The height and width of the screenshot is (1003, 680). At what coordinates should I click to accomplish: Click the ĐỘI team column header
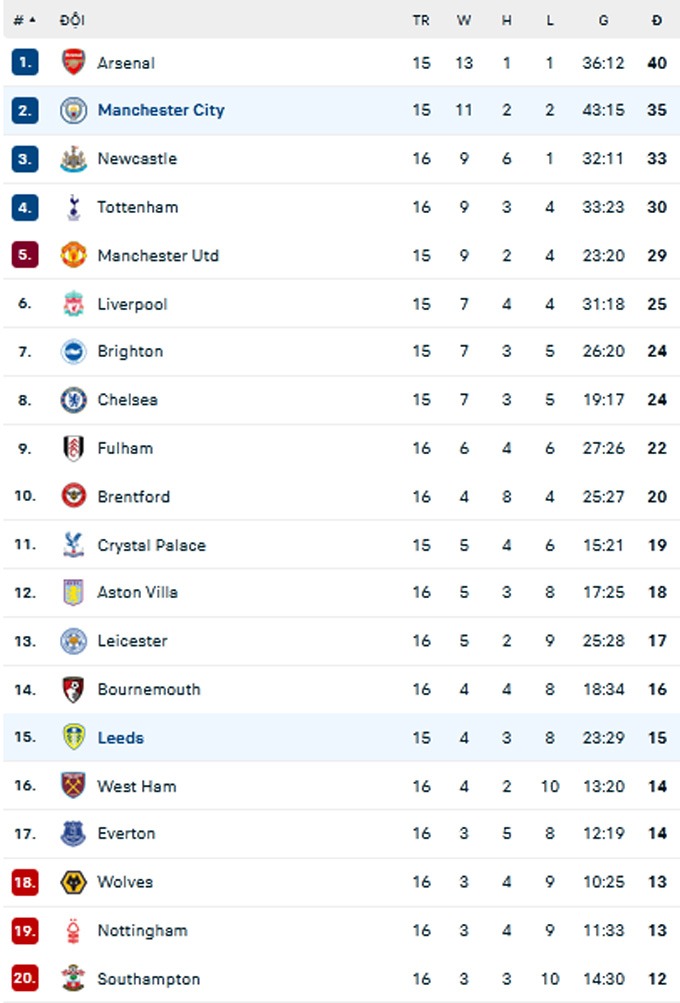72,19
